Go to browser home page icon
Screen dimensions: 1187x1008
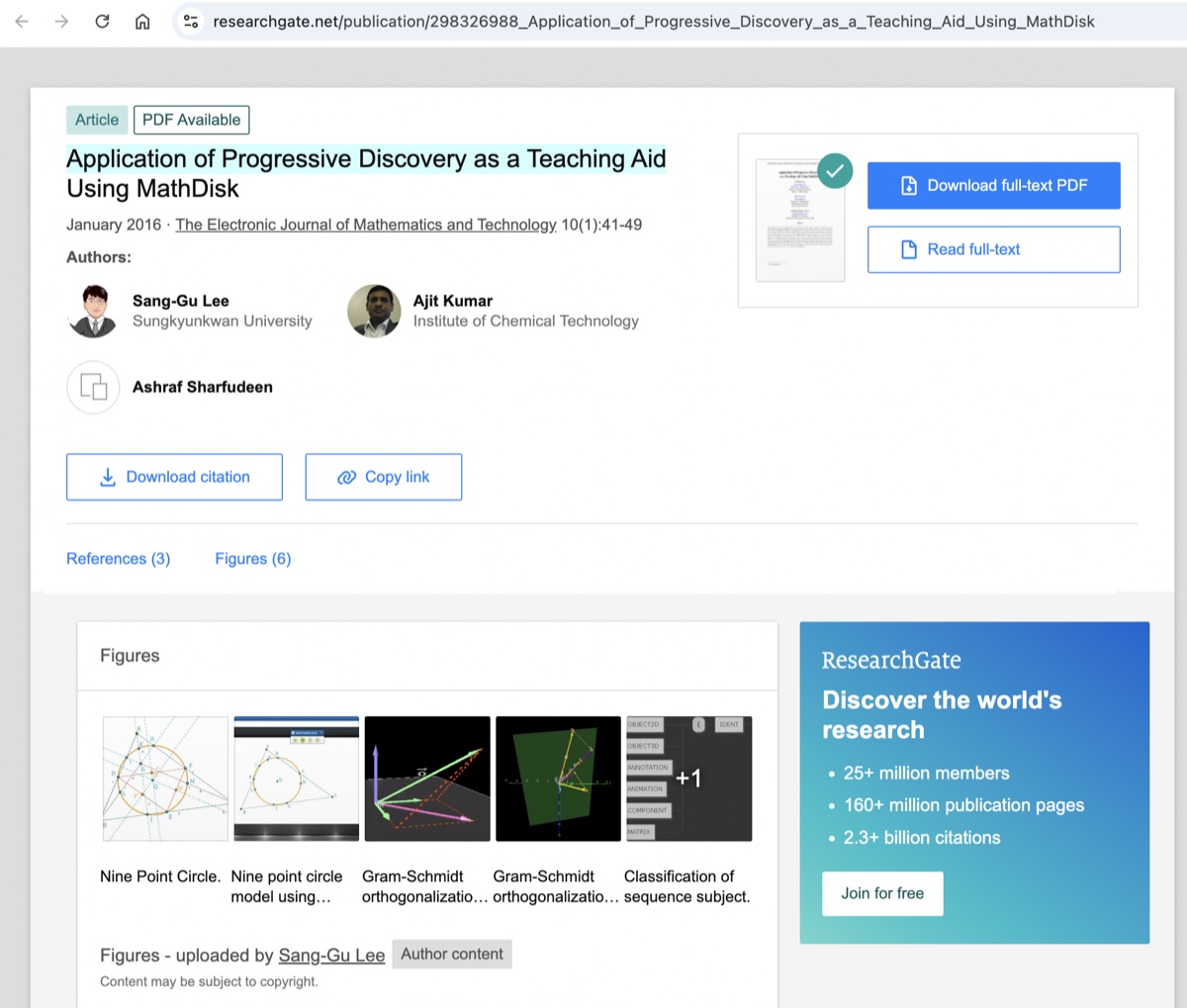(142, 21)
